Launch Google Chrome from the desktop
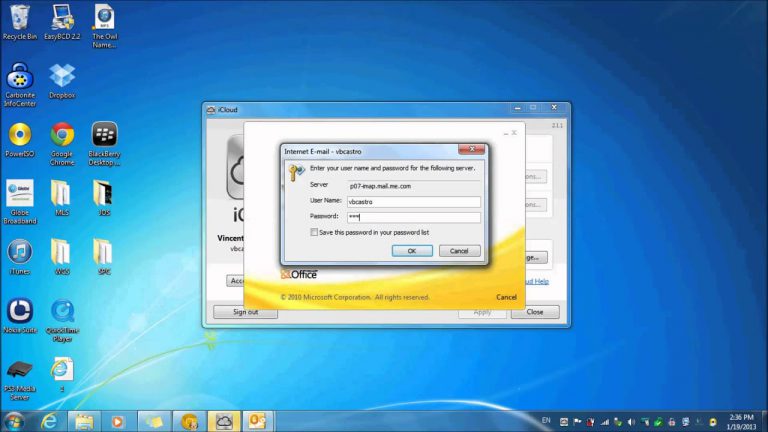 pyautogui.click(x=62, y=144)
